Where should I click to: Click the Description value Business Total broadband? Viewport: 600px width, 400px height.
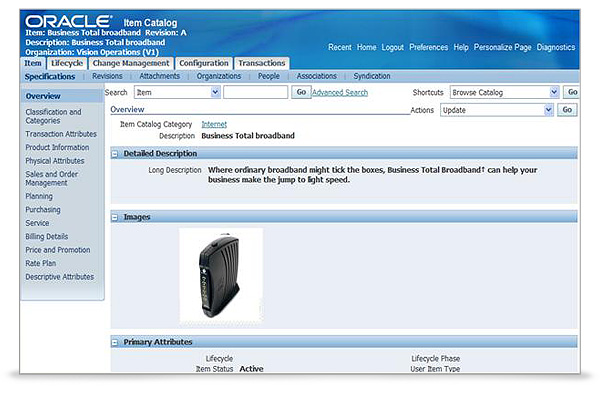tap(248, 136)
